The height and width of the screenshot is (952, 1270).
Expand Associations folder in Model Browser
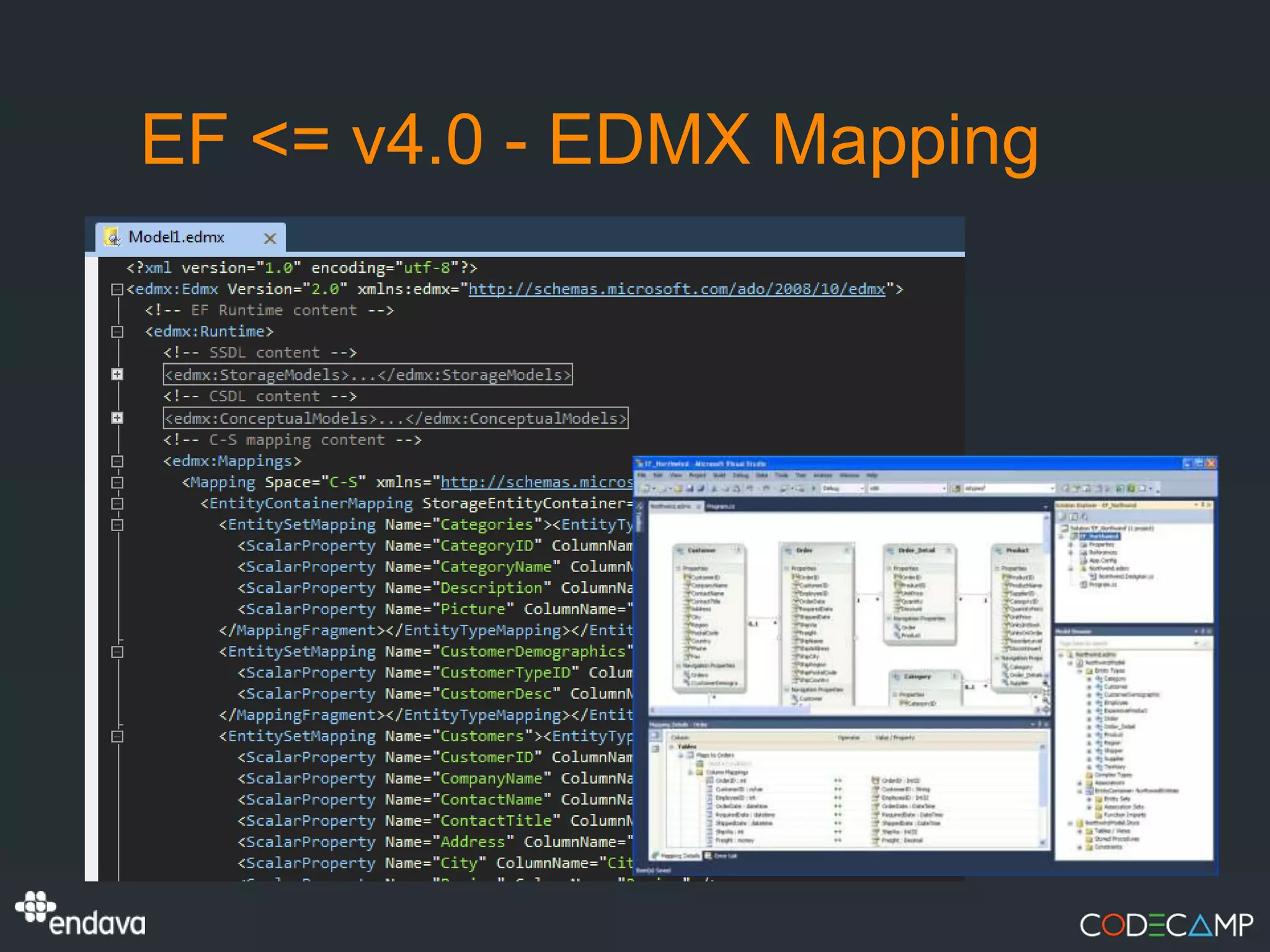(x=1080, y=783)
